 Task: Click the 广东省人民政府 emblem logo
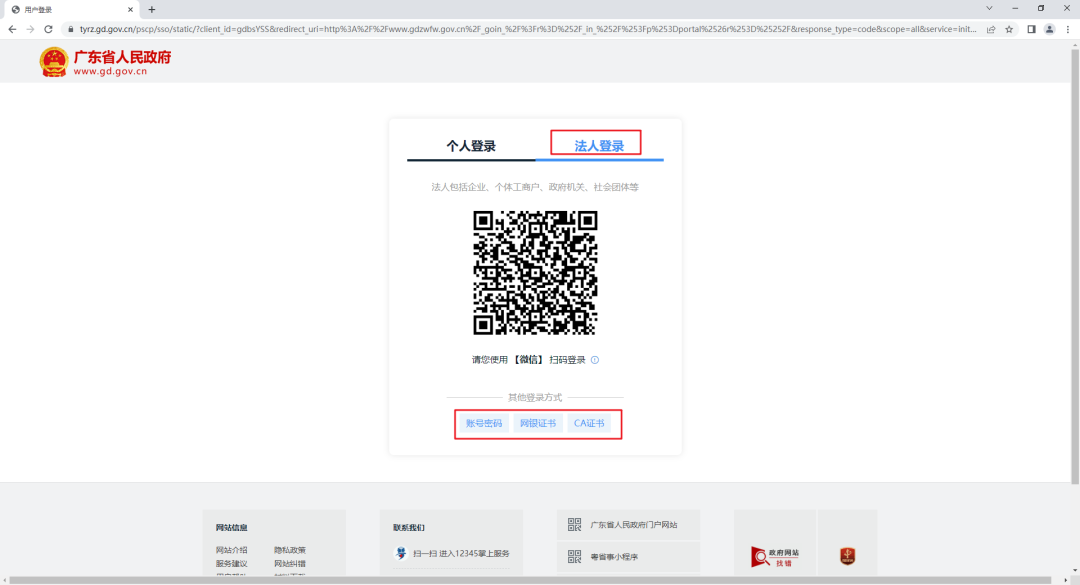click(55, 61)
